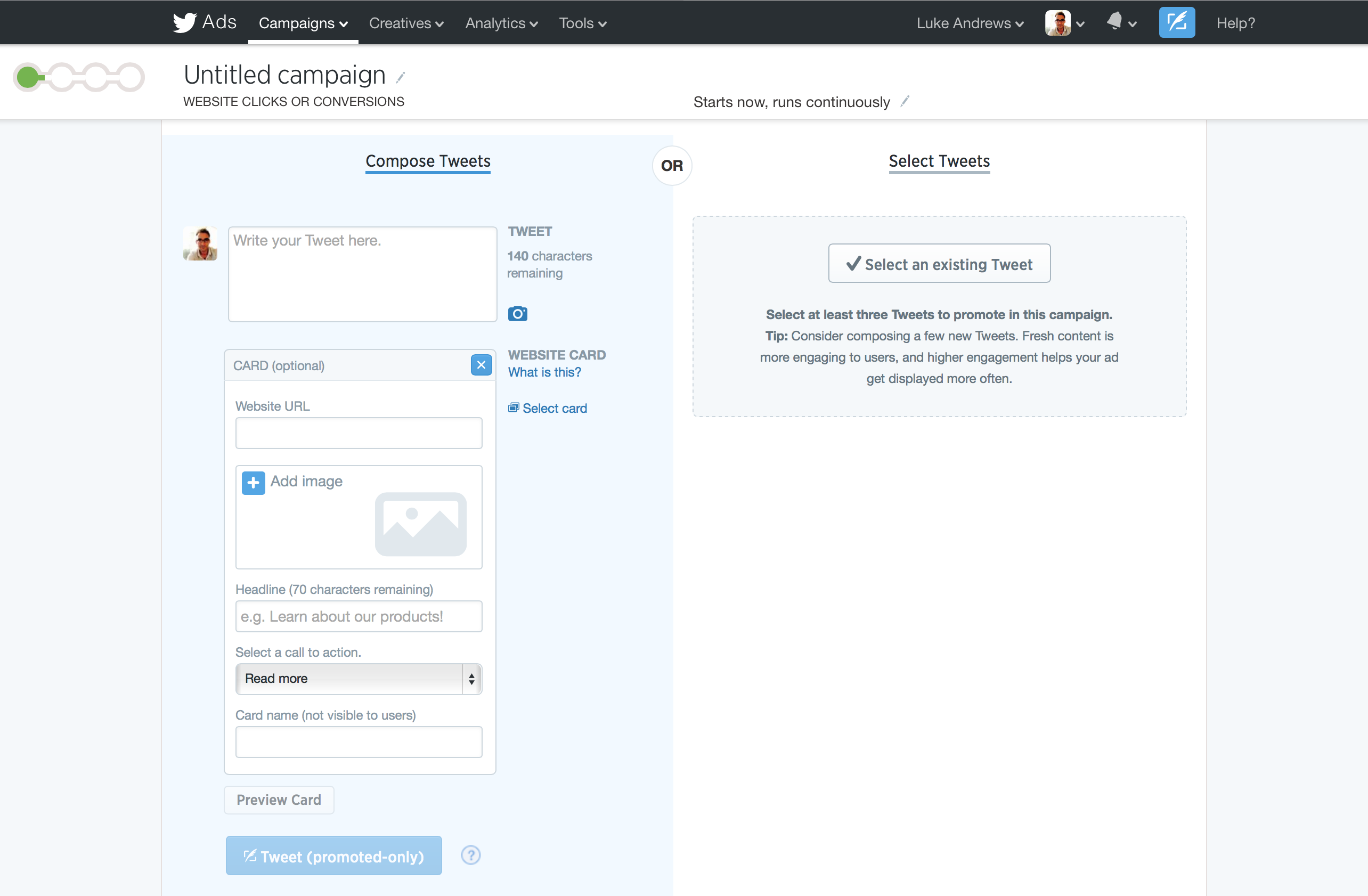Screen dimensions: 1368x896
Task: Click the blue compose Tweet icon button
Action: 1177,22
